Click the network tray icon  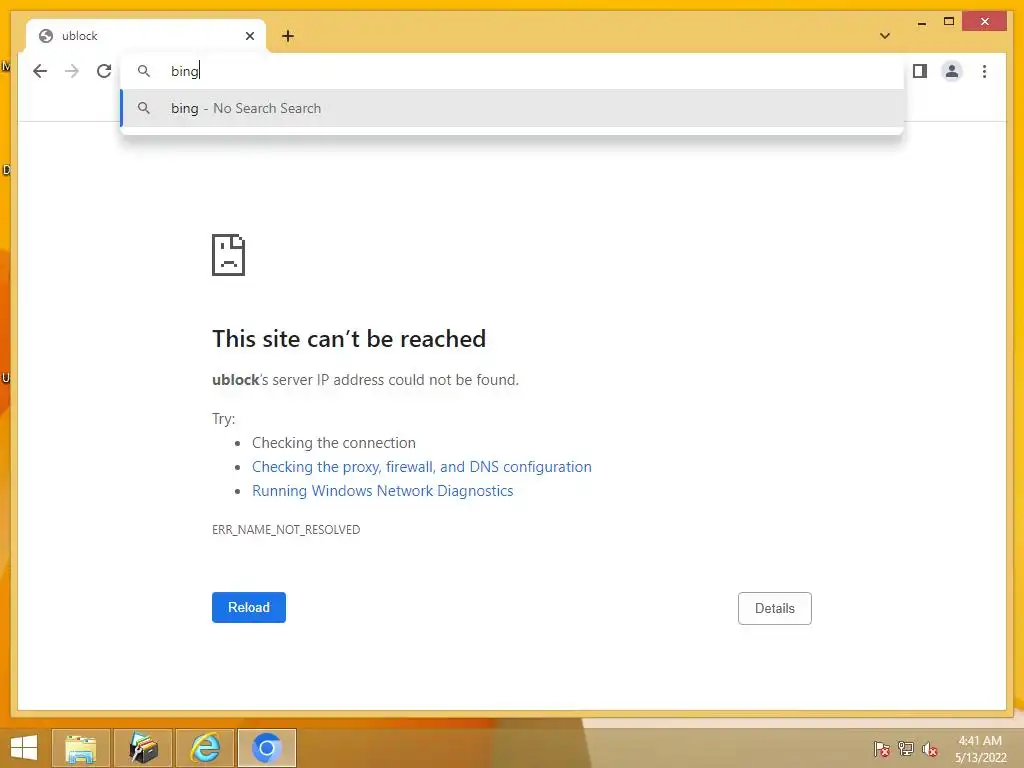[x=906, y=749]
